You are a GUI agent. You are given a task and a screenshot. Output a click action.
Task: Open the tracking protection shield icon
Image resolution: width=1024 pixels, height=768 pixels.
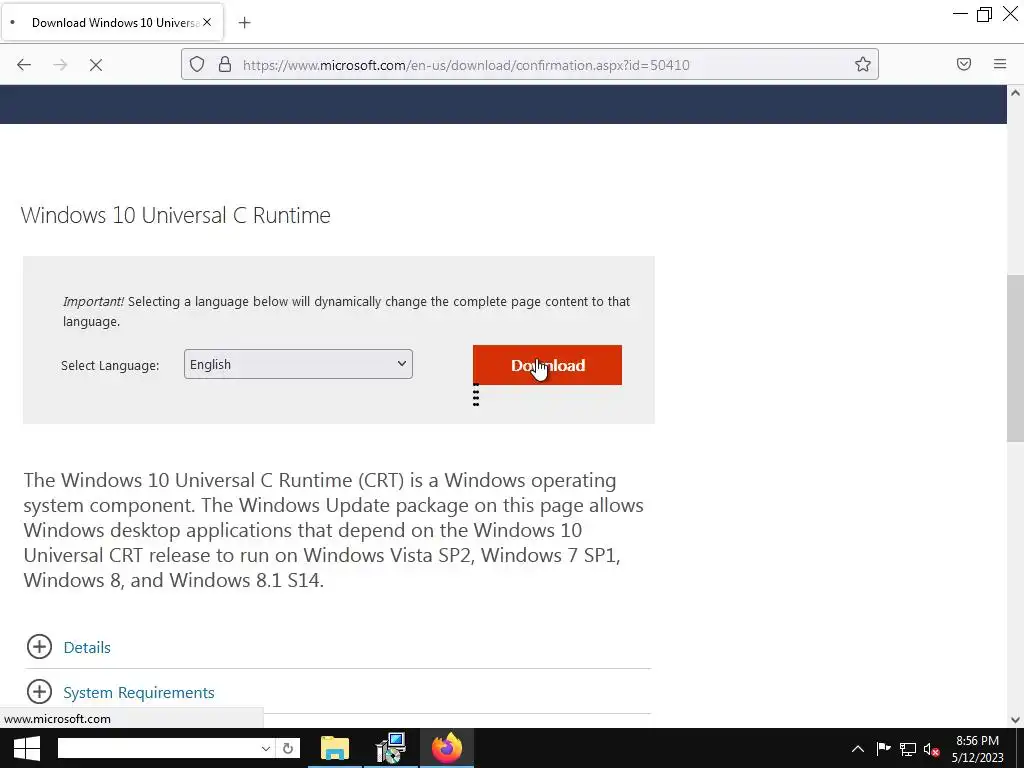197,64
